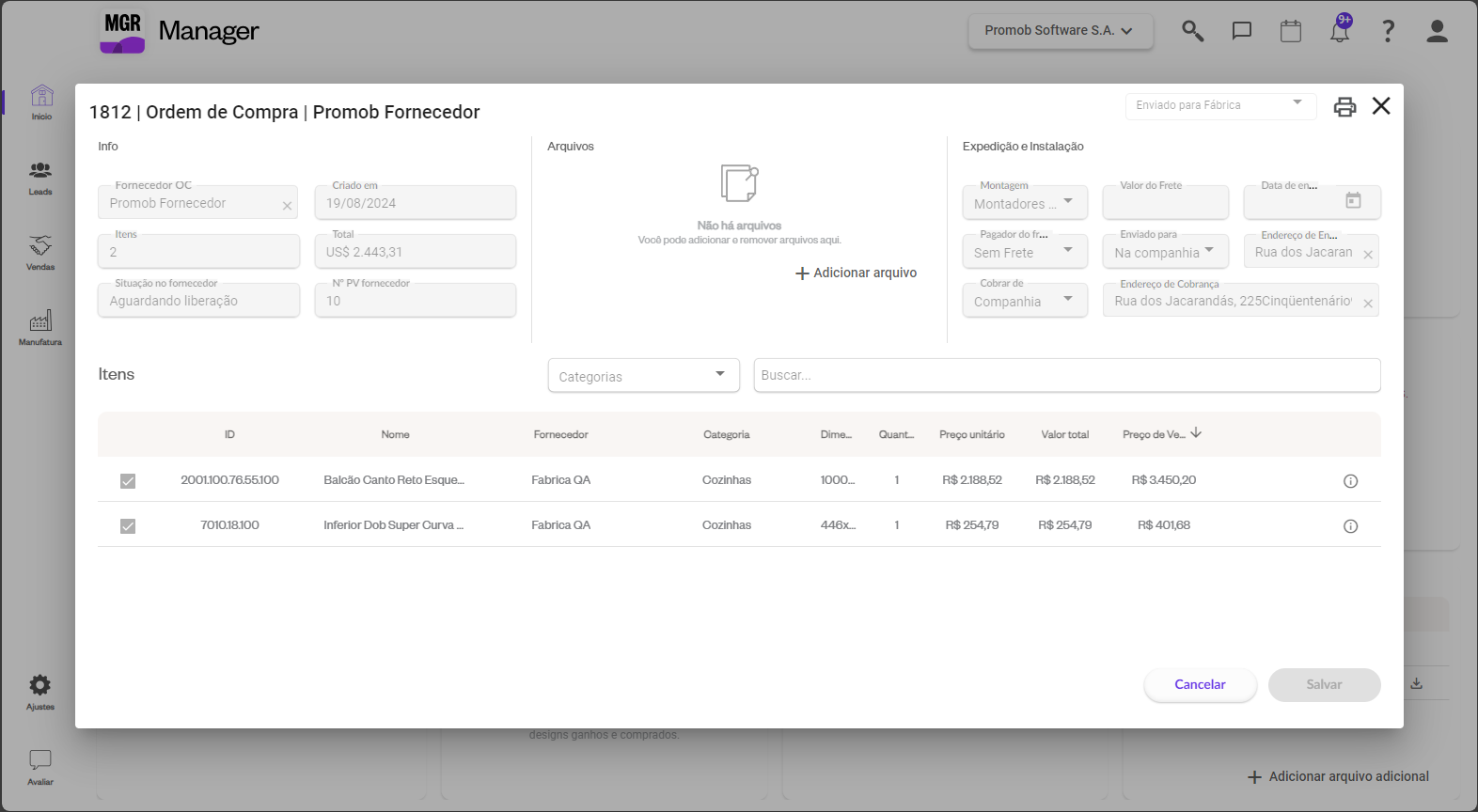Clear the Endereço de Entrega field
This screenshot has width=1478, height=812.
[x=1368, y=255]
